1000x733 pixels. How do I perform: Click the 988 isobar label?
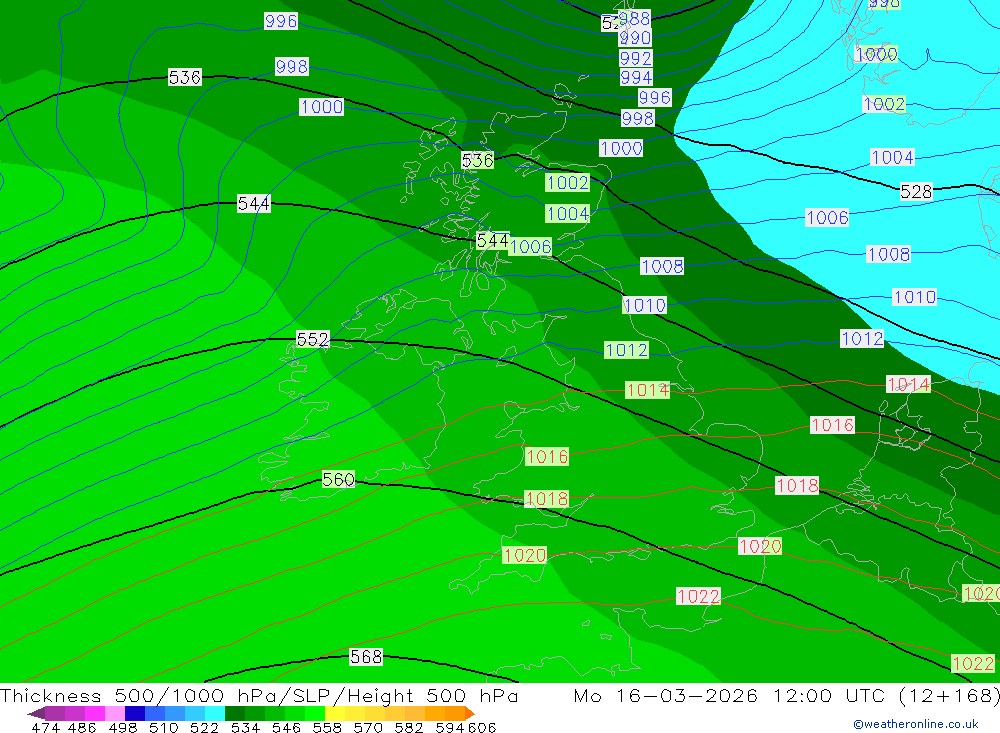(635, 19)
